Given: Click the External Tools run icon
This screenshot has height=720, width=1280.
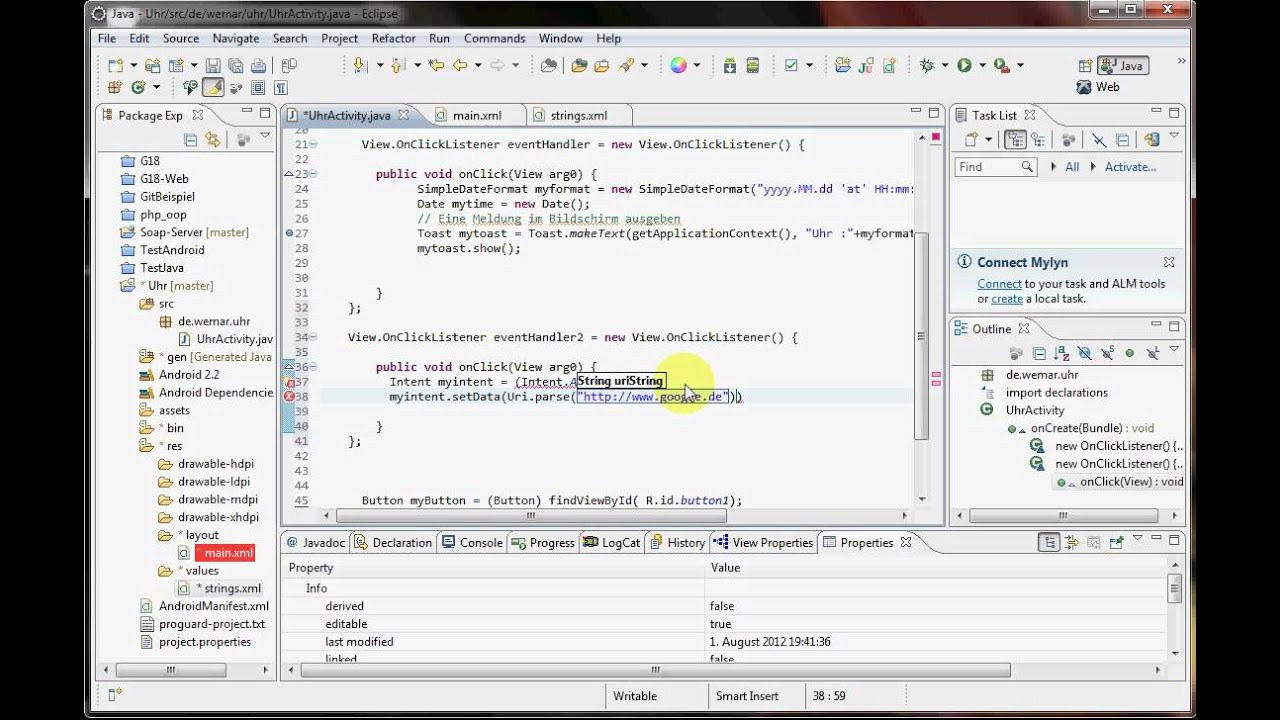Looking at the screenshot, I should tap(1002, 65).
